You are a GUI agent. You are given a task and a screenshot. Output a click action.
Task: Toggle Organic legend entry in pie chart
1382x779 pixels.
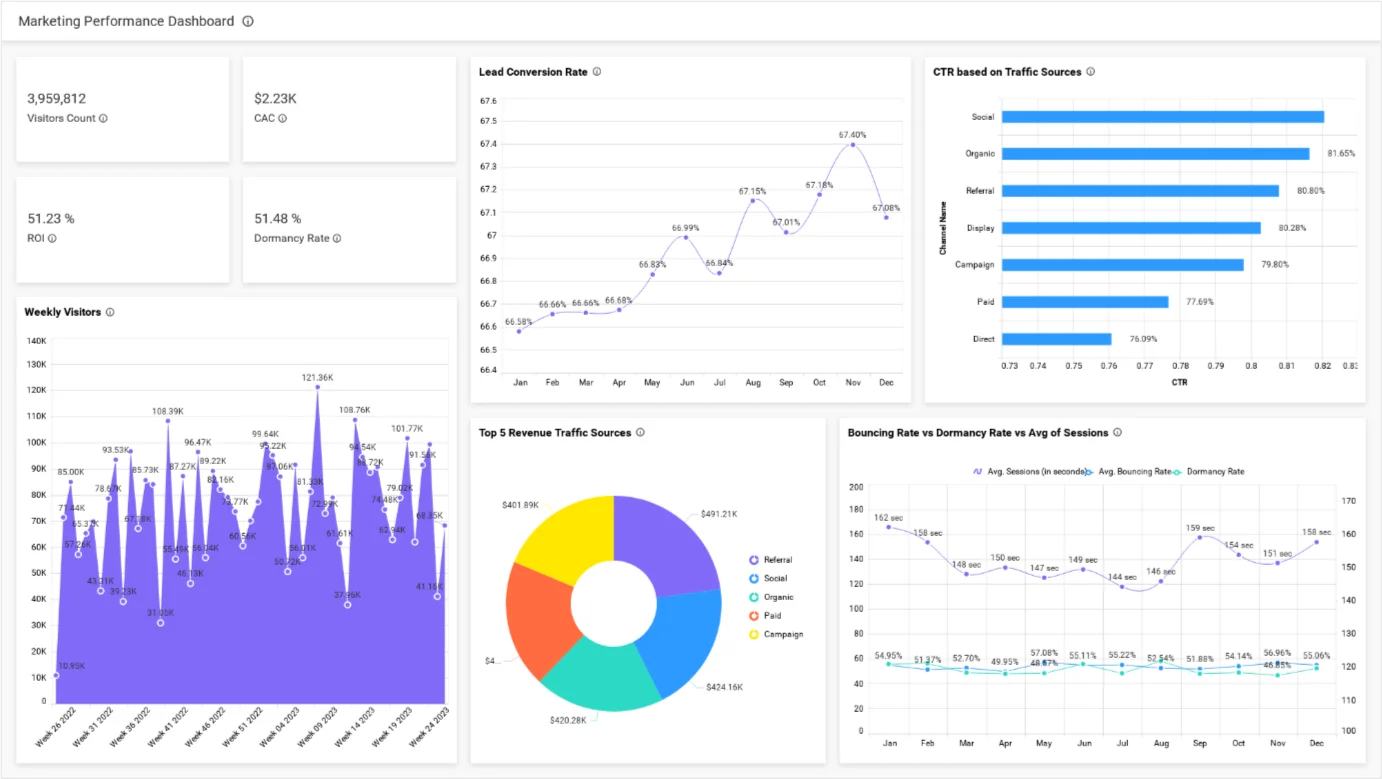coord(770,597)
